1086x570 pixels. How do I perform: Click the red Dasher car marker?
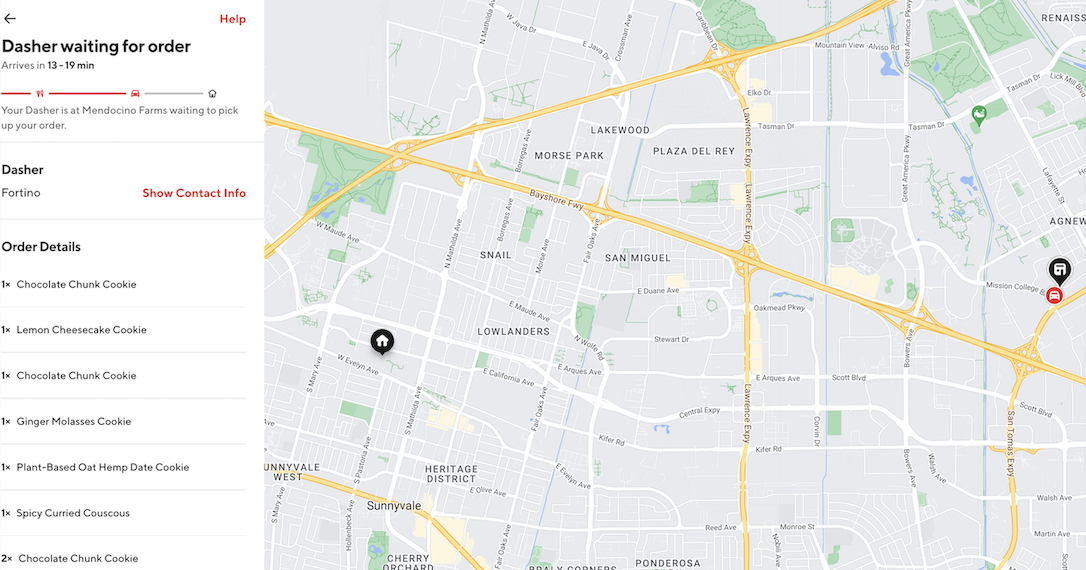(1054, 296)
